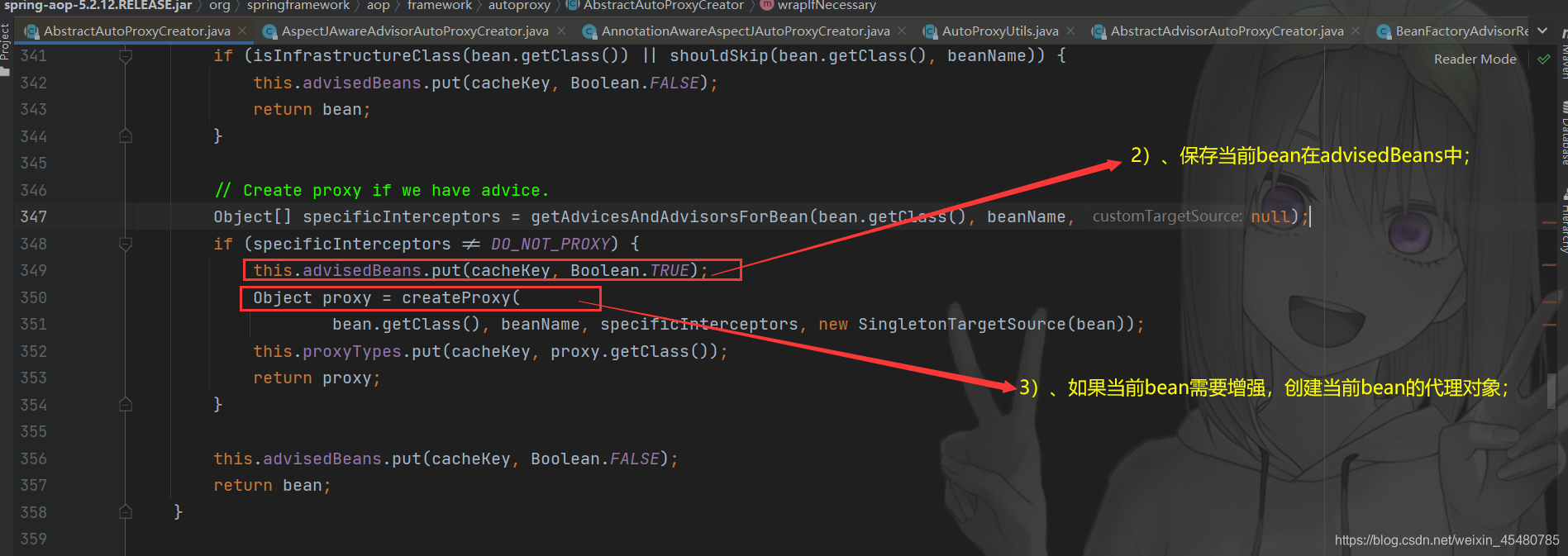This screenshot has height=556, width=1568.
Task: Click 'return proxy;' on line 457
Action: pos(317,378)
